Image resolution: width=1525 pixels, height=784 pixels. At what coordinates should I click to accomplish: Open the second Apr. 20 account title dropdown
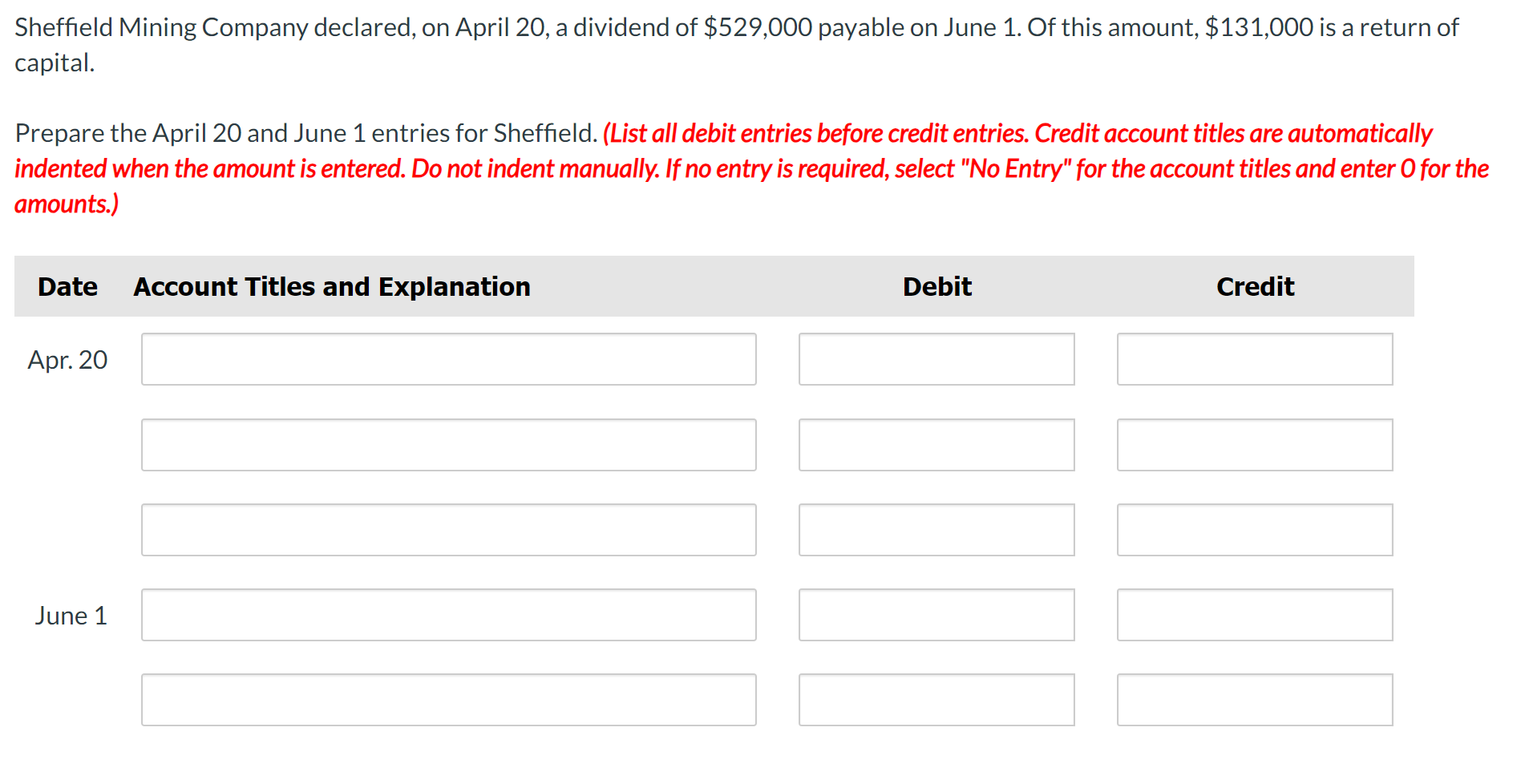pos(449,445)
